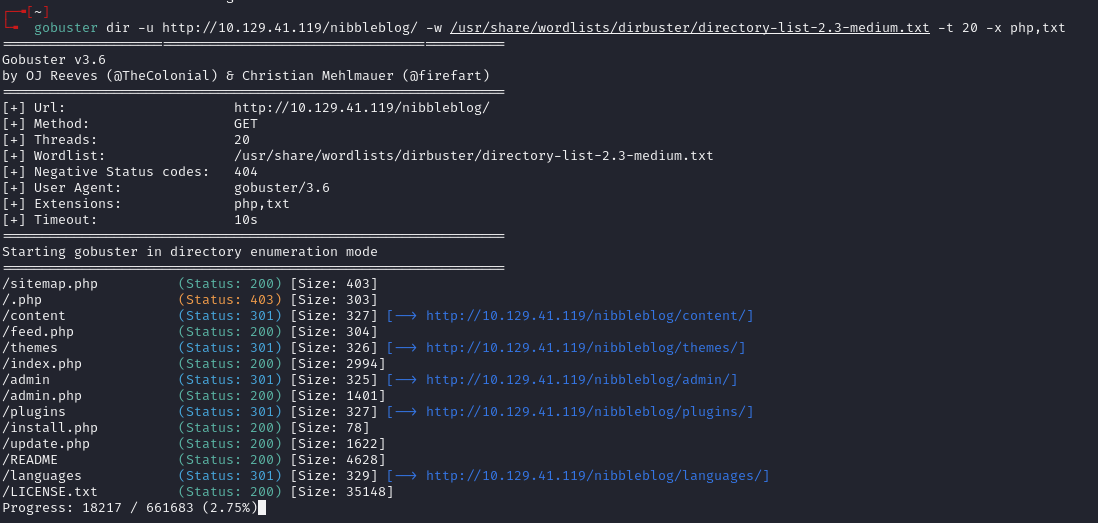Open the nibbleblog/content/ redirect URL
This screenshot has height=523, width=1098.
(x=589, y=316)
